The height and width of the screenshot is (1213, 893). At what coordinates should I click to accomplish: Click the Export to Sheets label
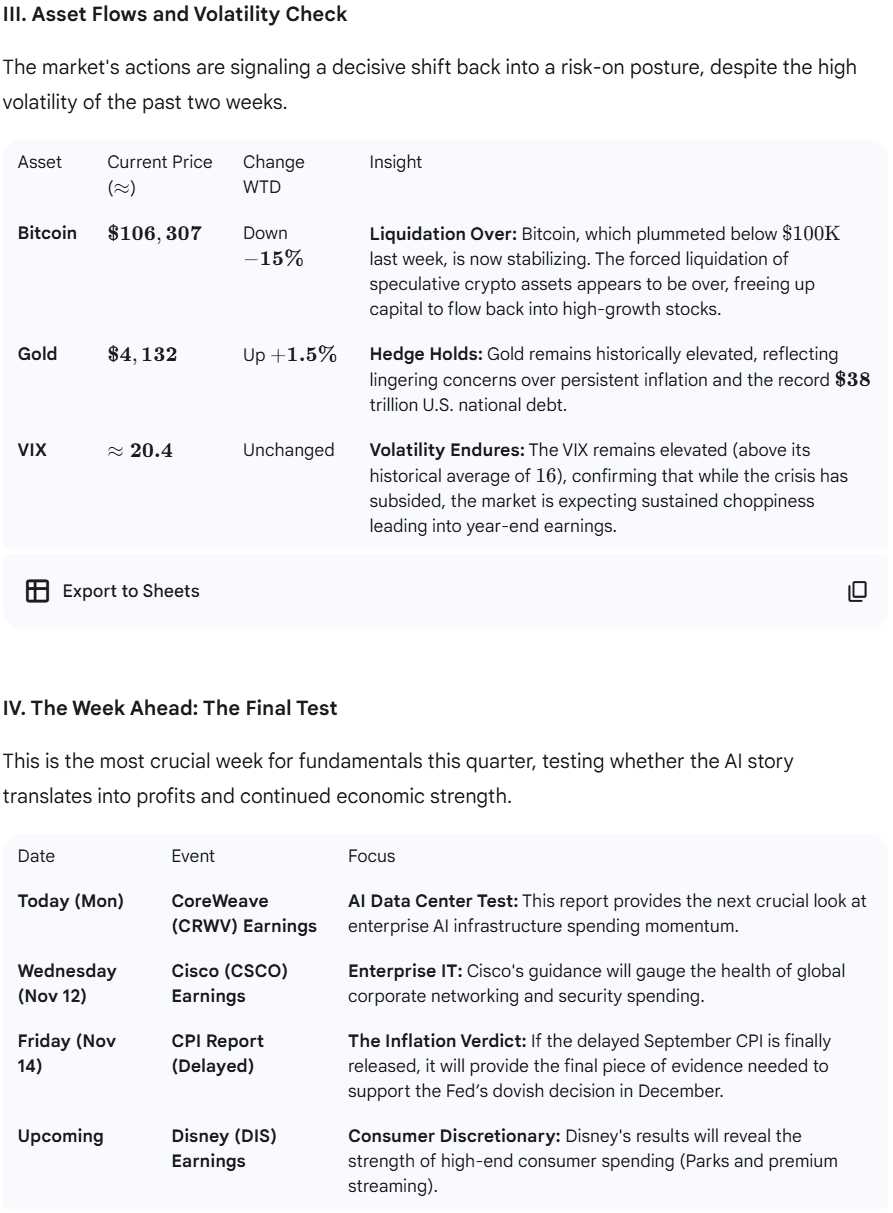click(131, 591)
